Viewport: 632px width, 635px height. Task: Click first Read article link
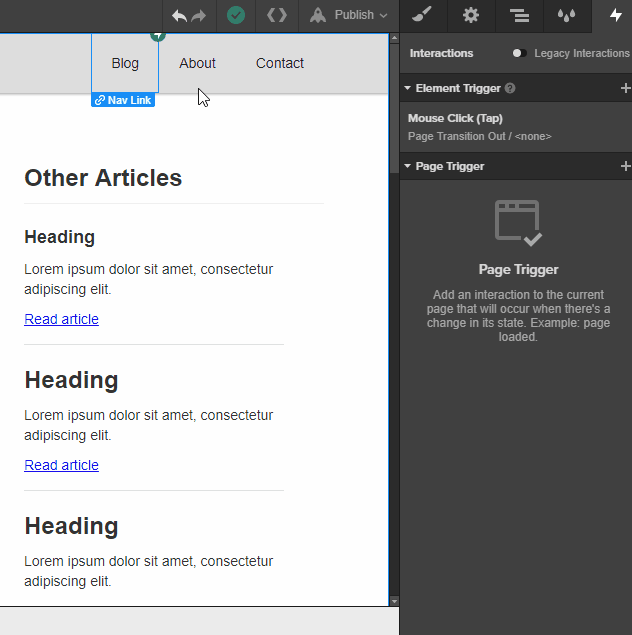(62, 319)
